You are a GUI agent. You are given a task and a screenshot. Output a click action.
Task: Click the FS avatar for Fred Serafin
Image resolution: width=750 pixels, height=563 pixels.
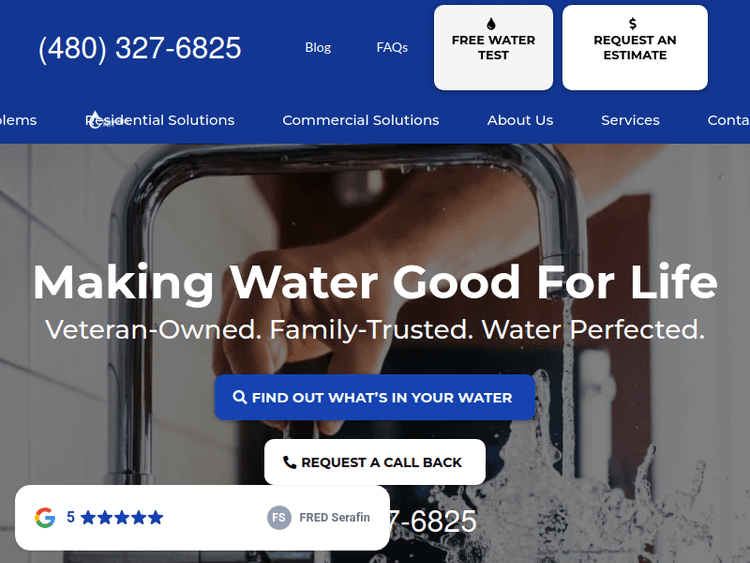tap(279, 518)
